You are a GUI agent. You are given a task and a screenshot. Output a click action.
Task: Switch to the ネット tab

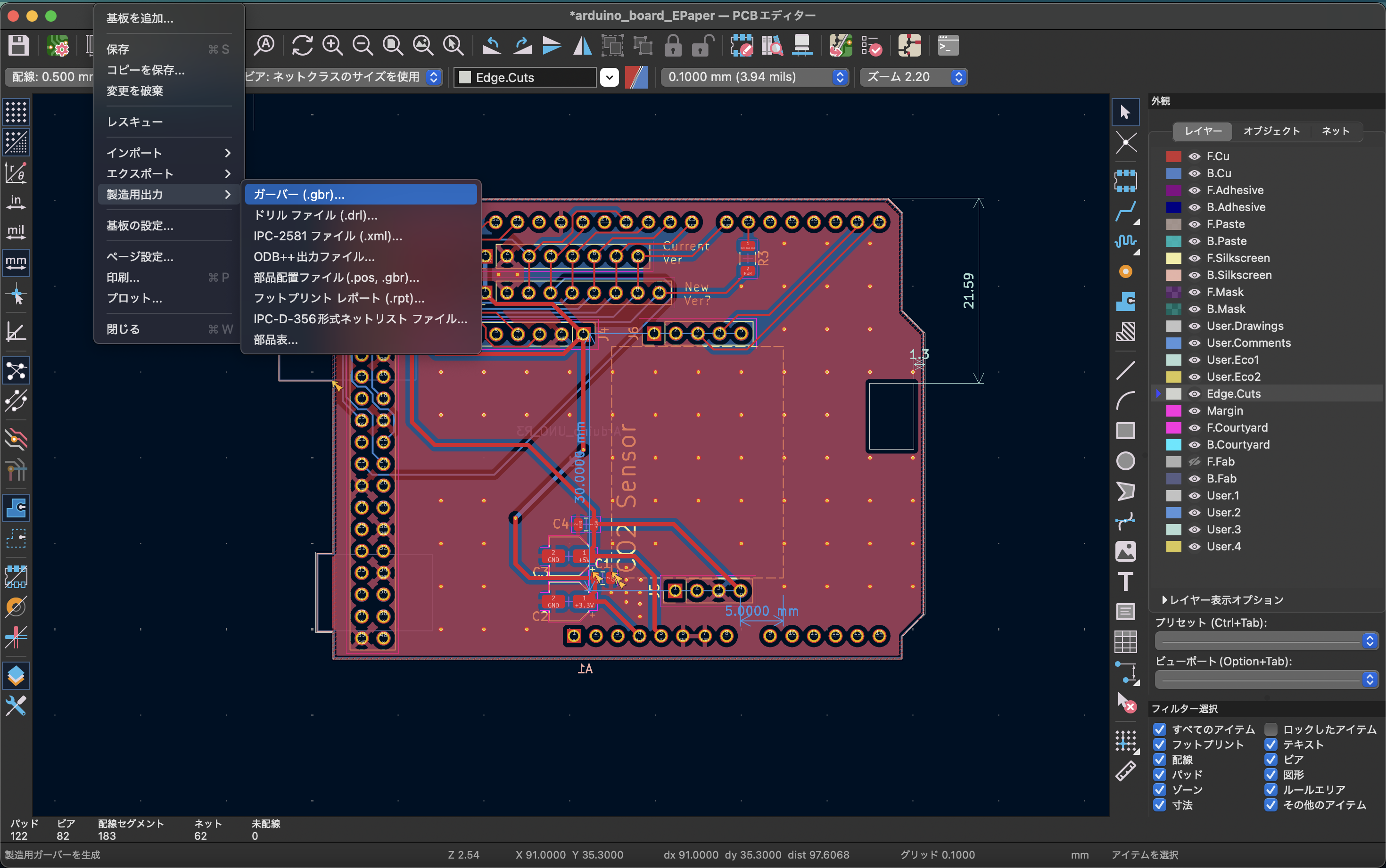tap(1335, 131)
